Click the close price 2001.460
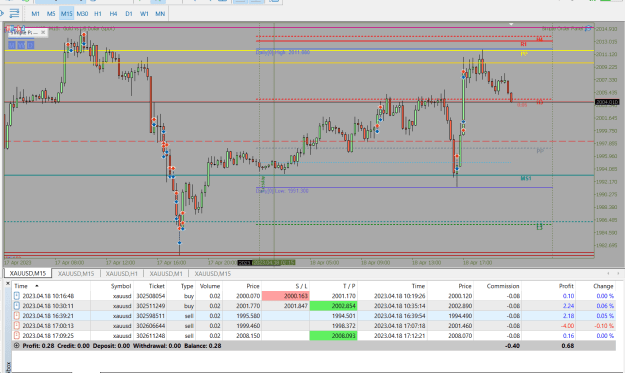Screen dimensions: 625x373 pos(460,326)
